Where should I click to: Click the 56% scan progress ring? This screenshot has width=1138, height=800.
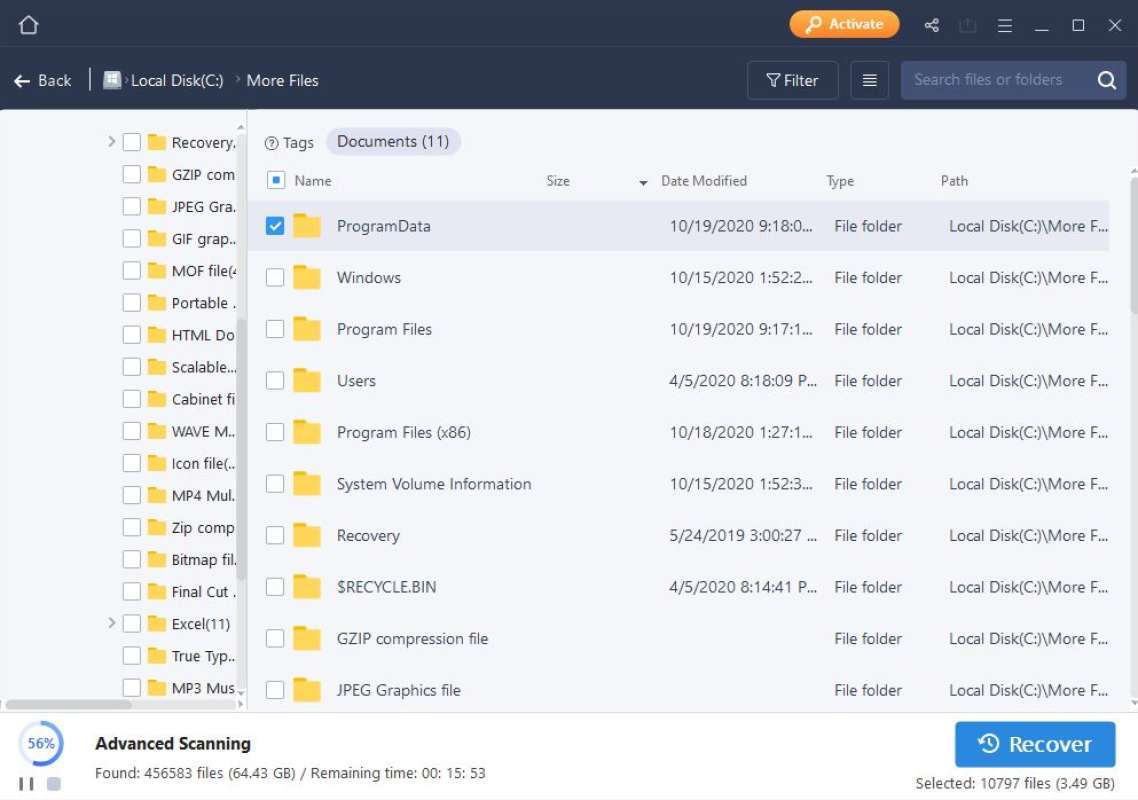click(40, 744)
